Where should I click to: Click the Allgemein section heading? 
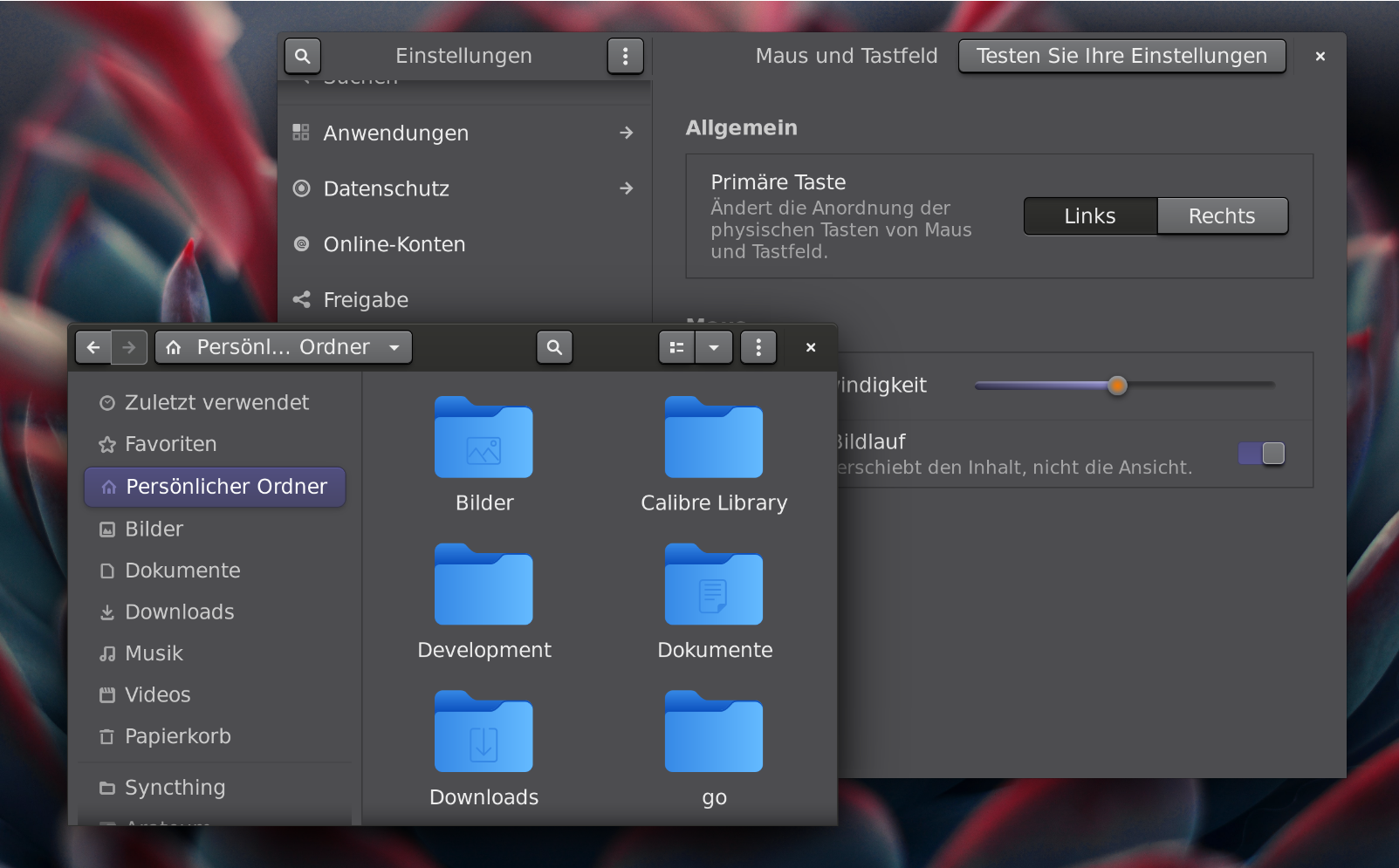(742, 128)
